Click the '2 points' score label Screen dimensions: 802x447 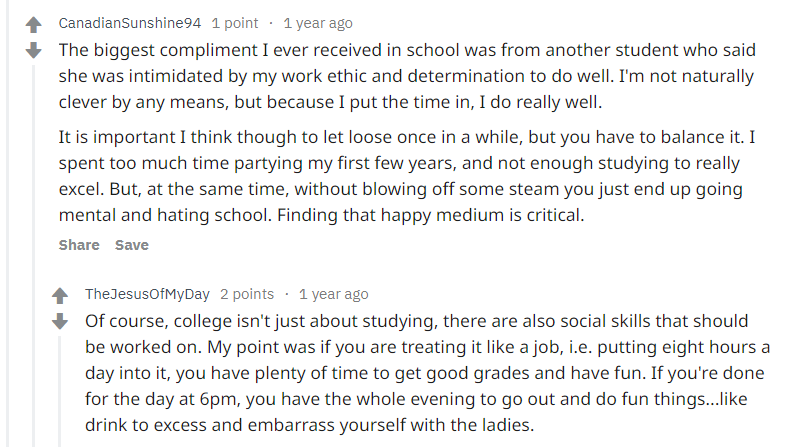point(247,294)
